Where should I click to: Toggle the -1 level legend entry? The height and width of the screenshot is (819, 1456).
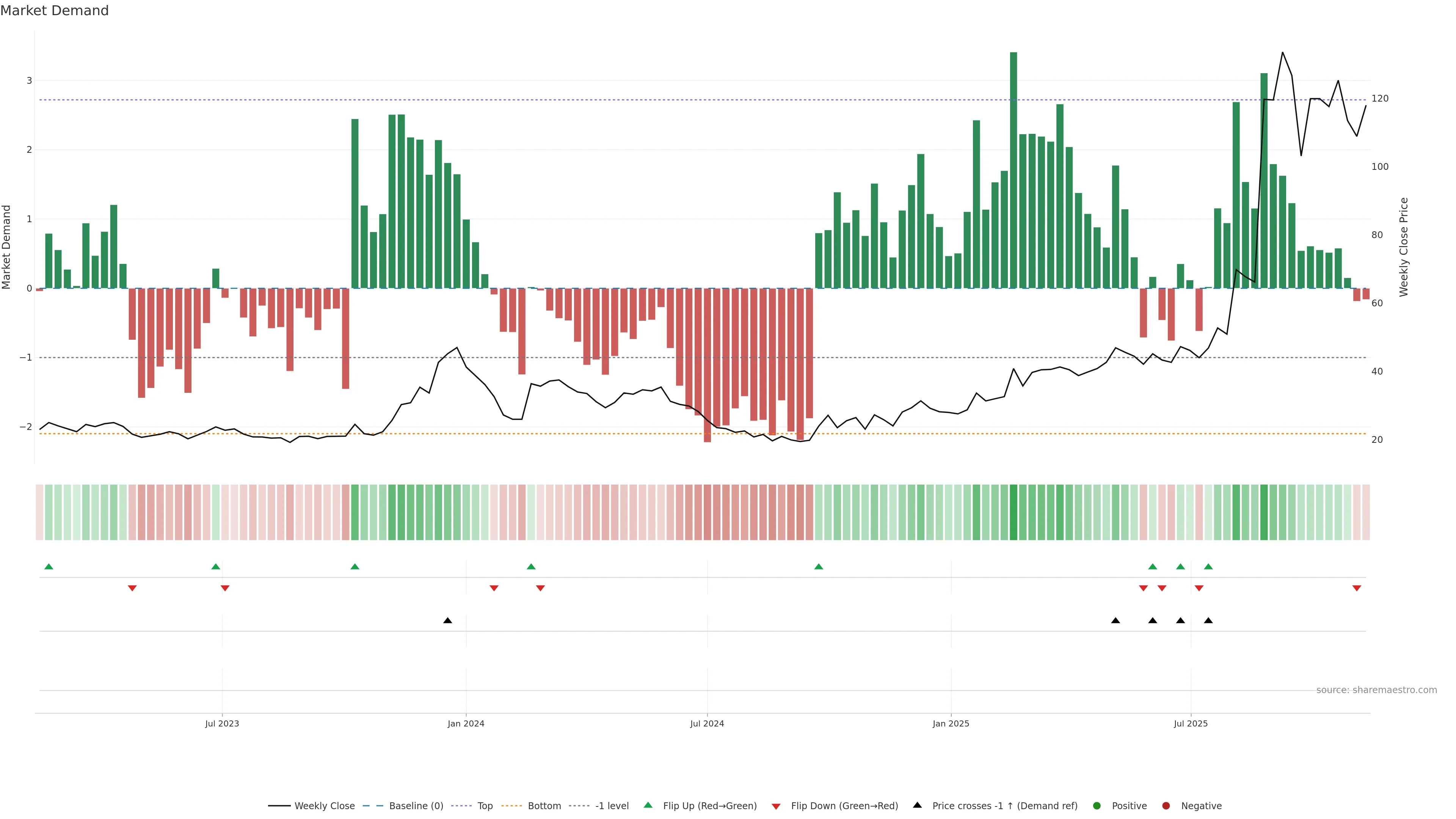[612, 805]
